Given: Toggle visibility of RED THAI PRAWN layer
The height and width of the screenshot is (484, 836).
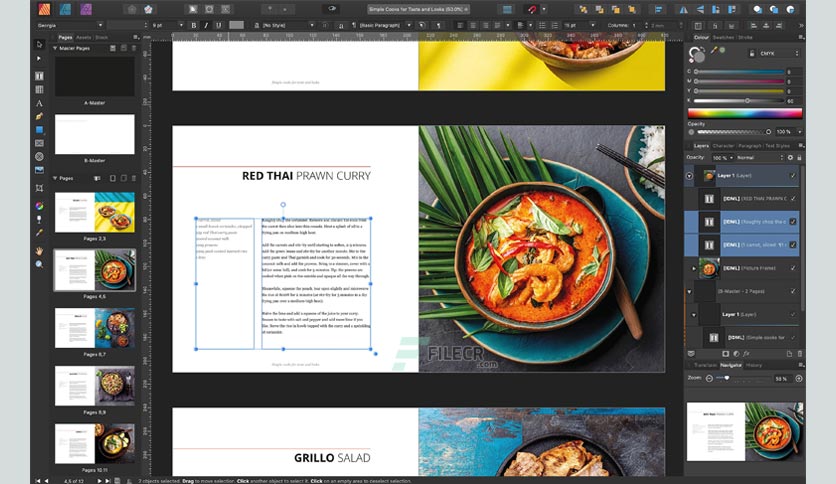Looking at the screenshot, I should point(793,198).
